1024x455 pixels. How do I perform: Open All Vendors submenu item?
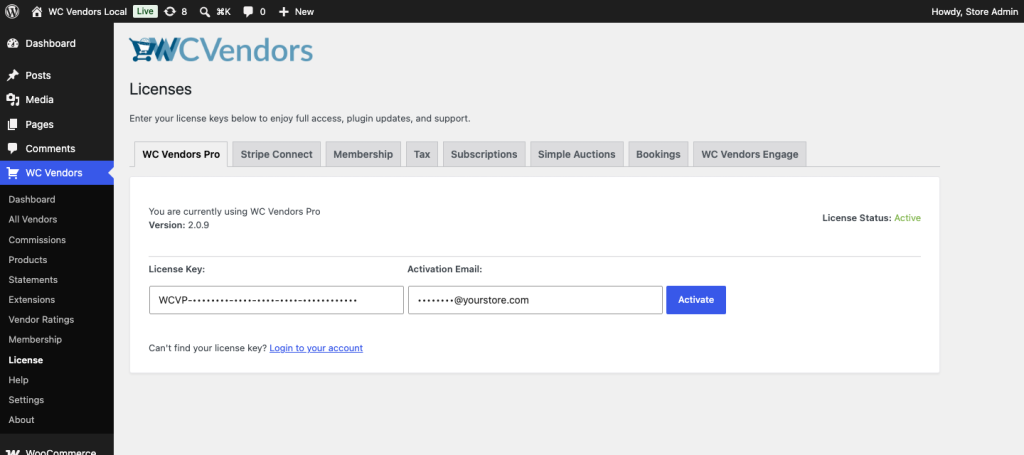pos(33,219)
